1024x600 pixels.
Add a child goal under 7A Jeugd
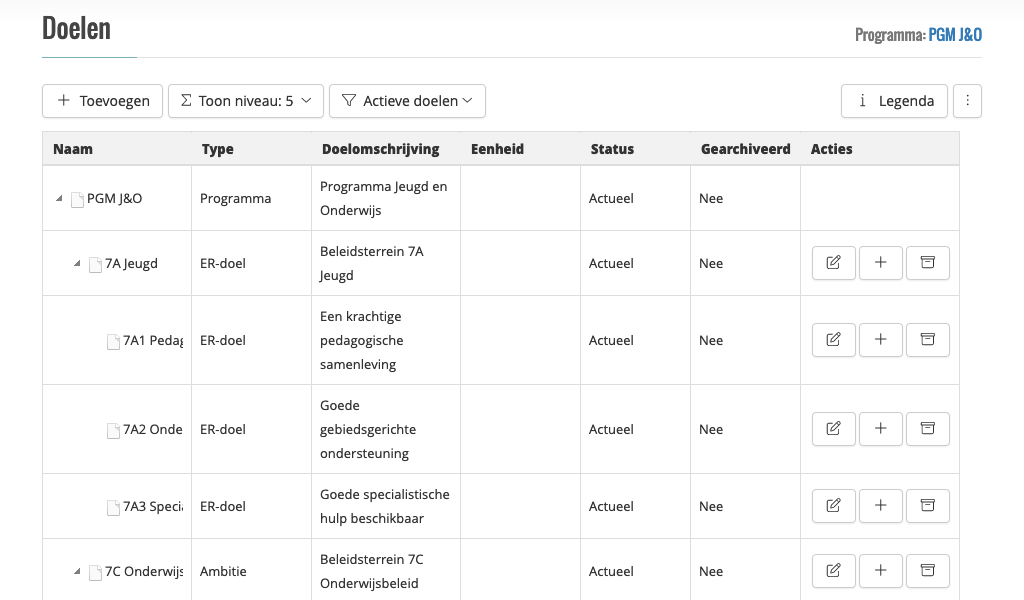pyautogui.click(x=880, y=262)
